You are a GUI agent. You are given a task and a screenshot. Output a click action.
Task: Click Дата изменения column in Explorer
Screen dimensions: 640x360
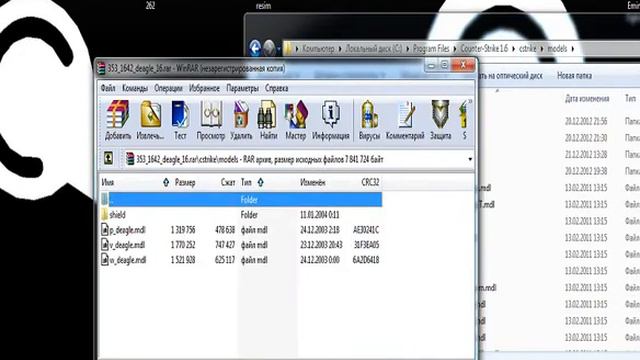coord(587,98)
